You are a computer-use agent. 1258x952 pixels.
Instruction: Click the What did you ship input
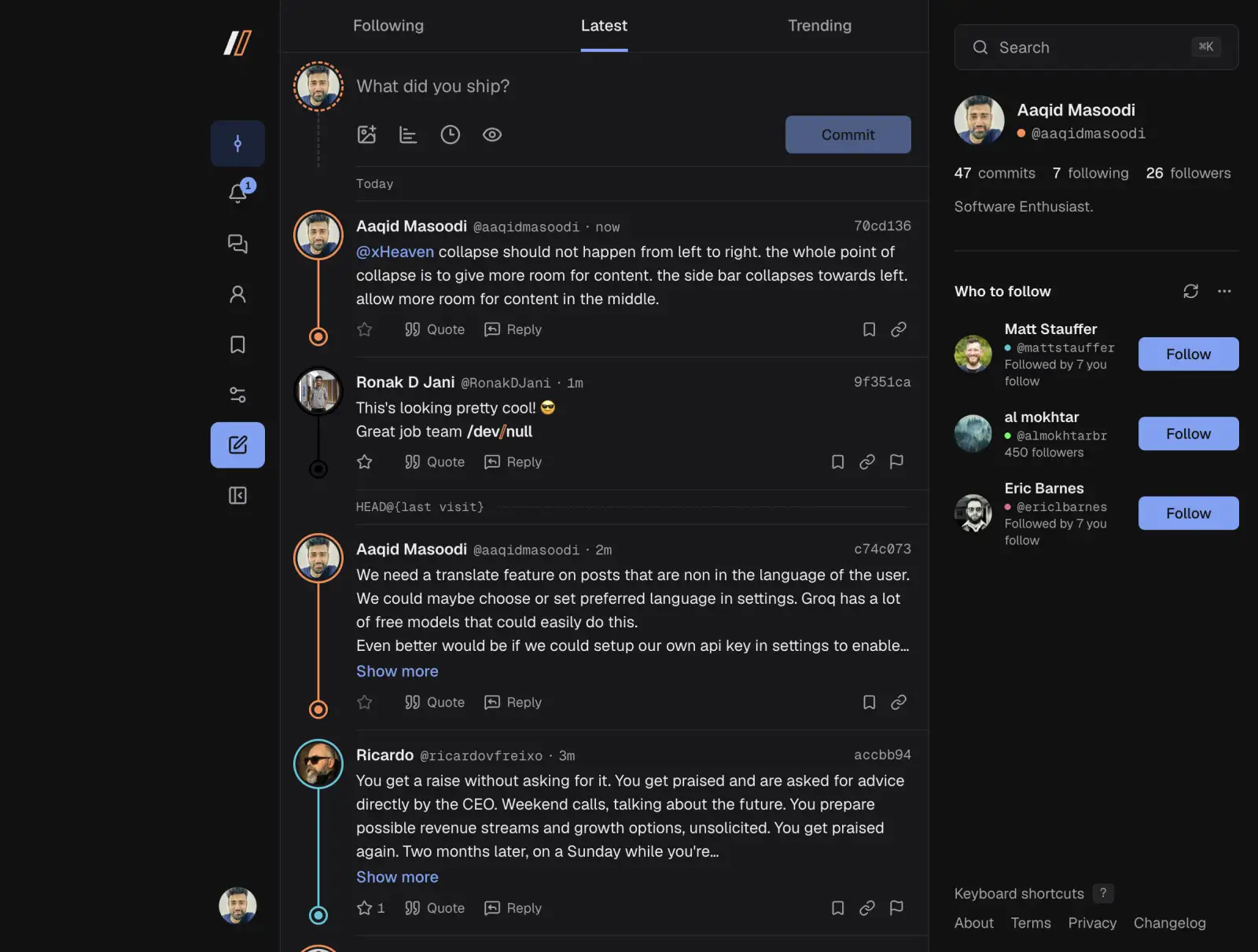633,86
